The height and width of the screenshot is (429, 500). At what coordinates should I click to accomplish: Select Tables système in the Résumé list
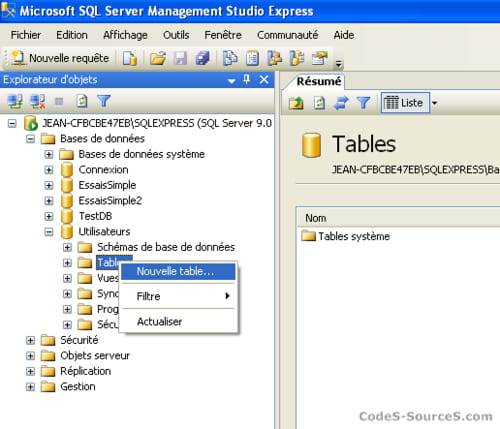point(354,237)
